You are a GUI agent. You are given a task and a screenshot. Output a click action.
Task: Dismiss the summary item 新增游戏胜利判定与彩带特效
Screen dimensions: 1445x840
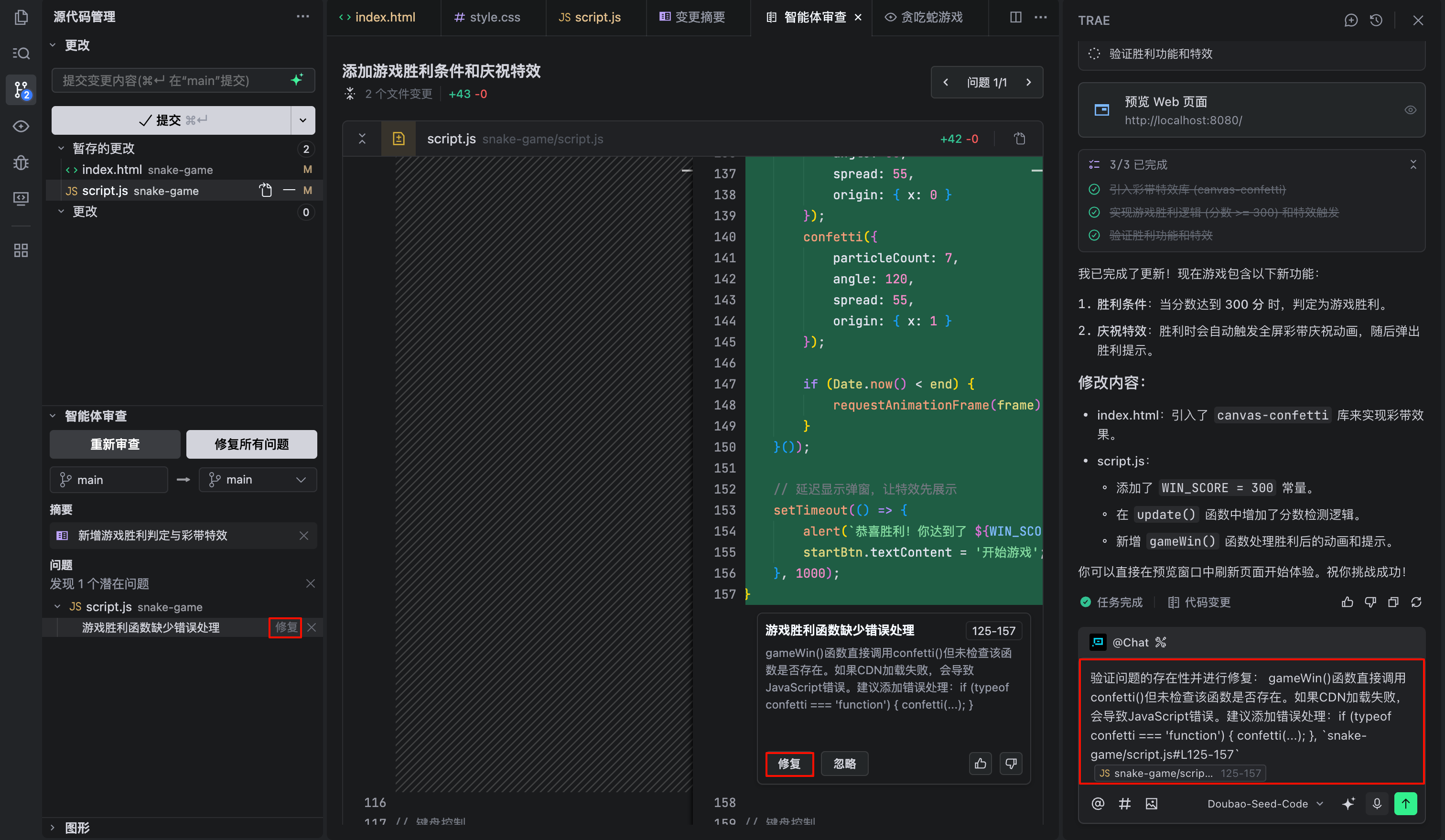304,535
